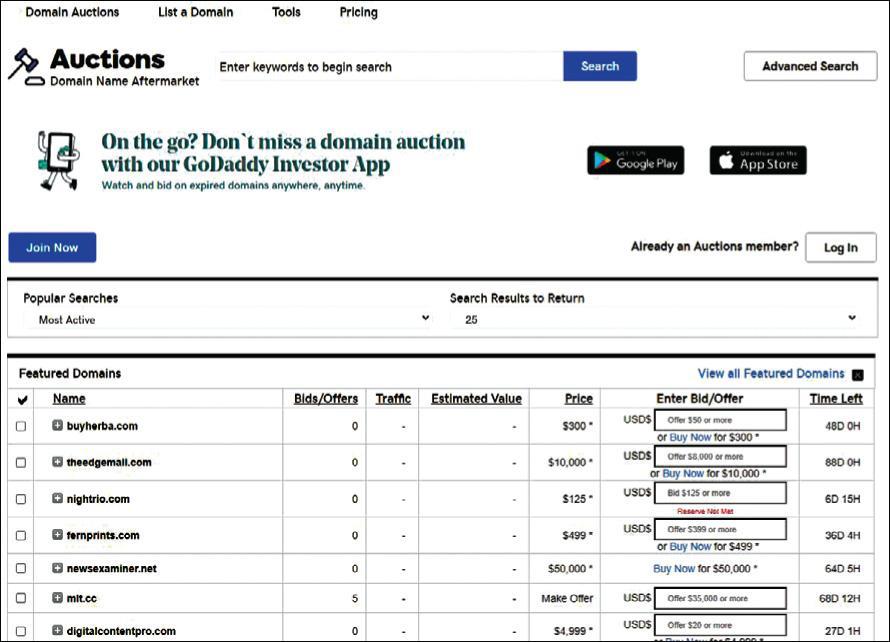Open the Popular Searches dropdown
This screenshot has width=890, height=642.
[x=227, y=319]
